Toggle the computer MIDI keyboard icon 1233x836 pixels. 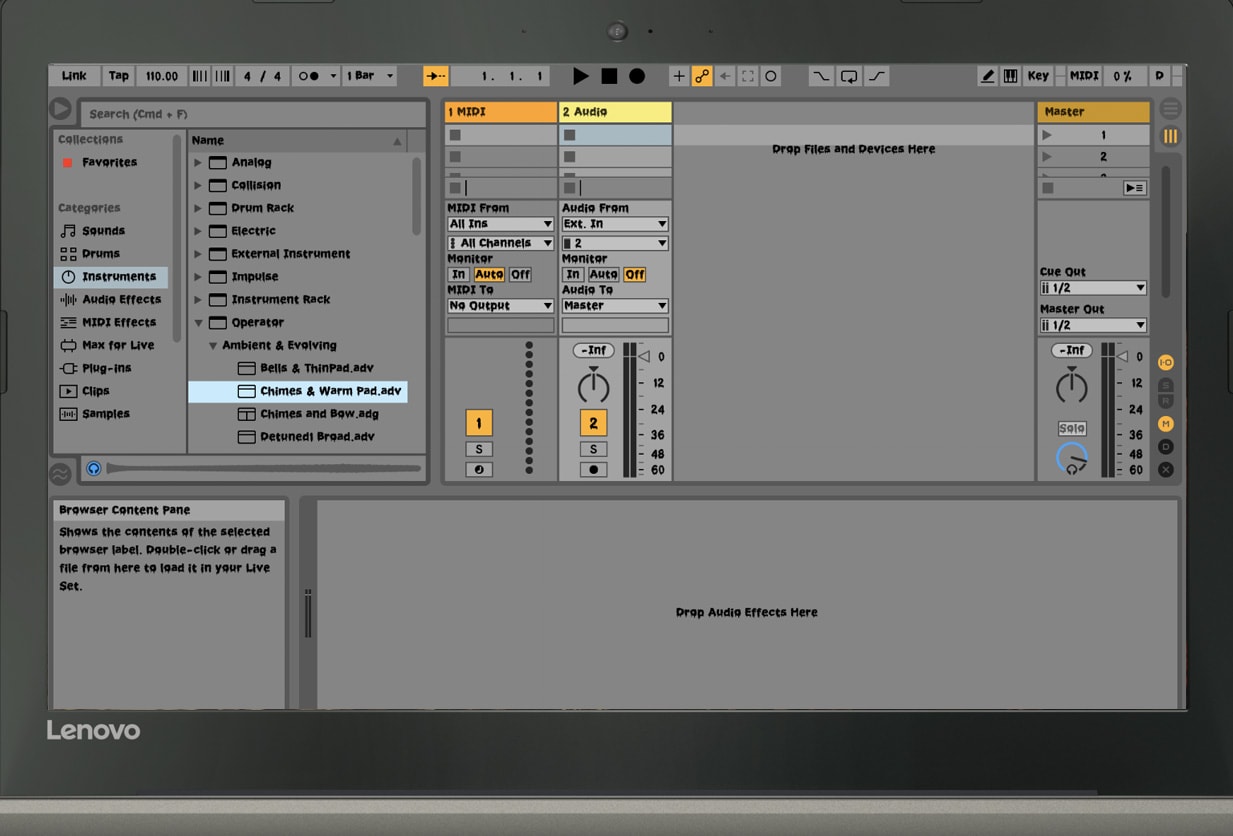pyautogui.click(x=1011, y=76)
